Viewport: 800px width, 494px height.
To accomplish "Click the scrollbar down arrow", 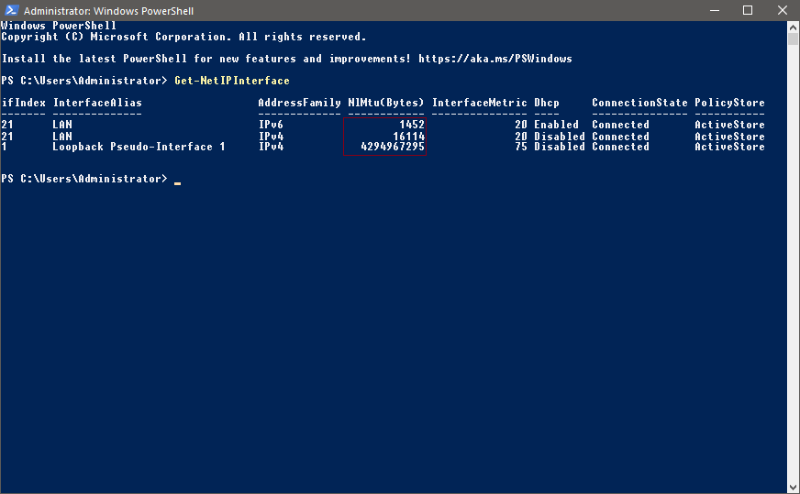I will pos(791,486).
